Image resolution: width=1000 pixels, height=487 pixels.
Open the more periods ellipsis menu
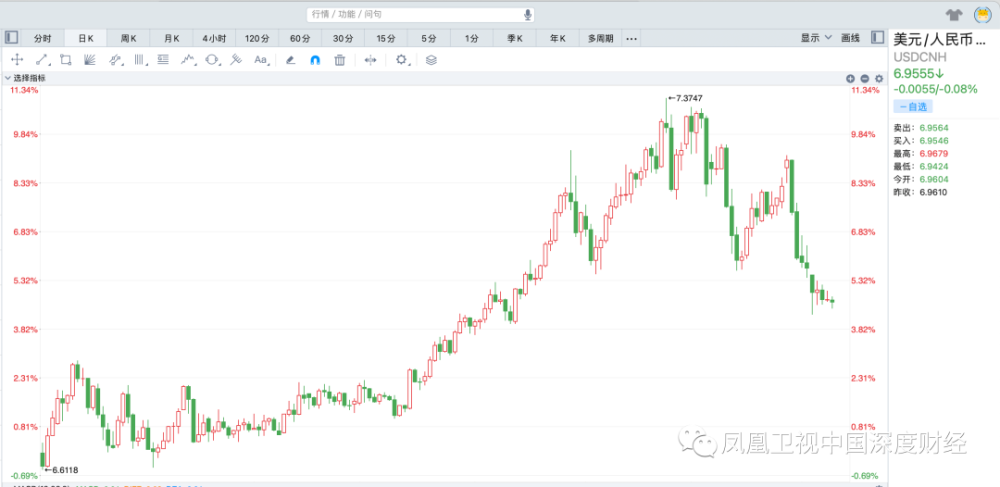tap(631, 38)
